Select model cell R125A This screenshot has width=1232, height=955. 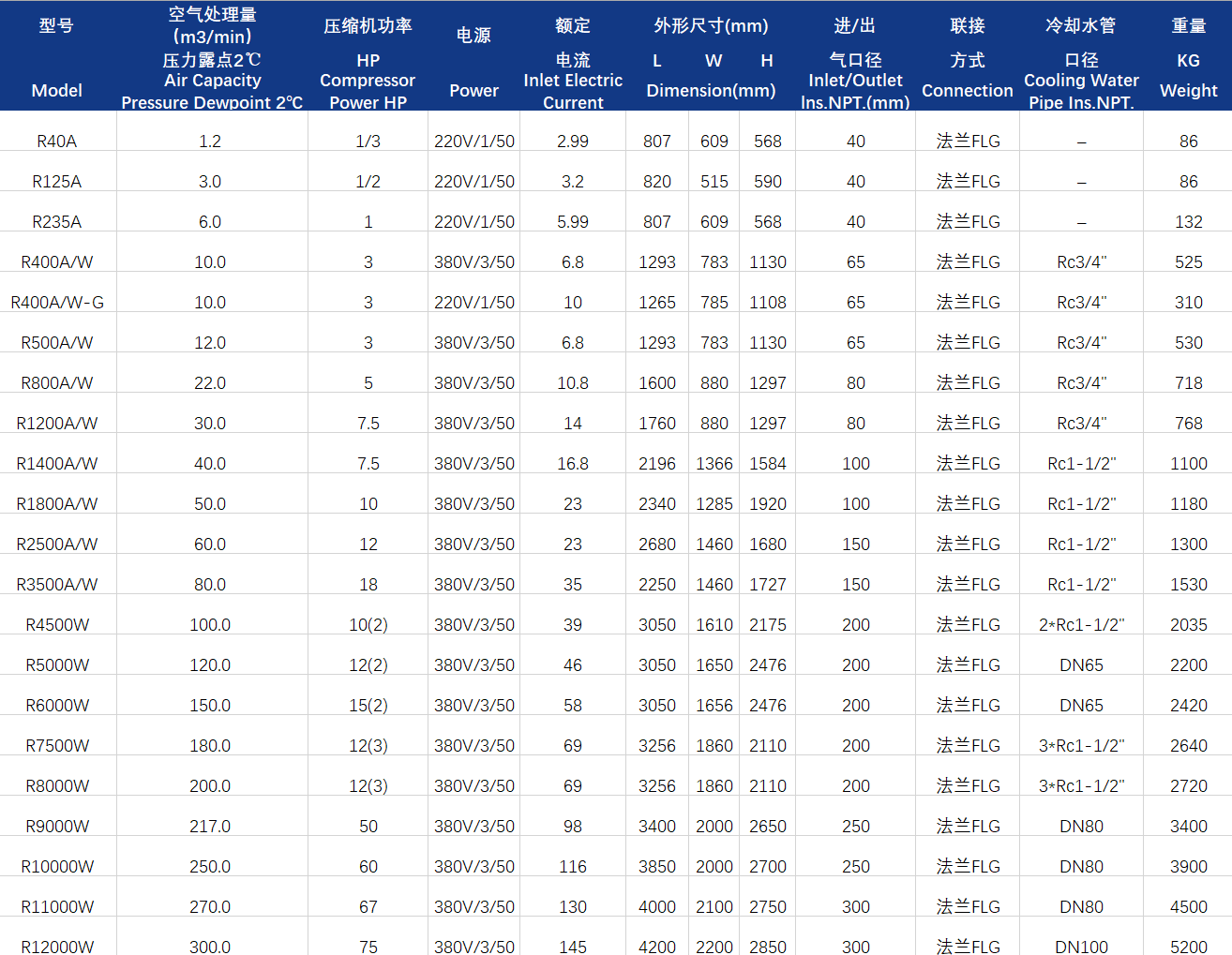pyautogui.click(x=56, y=182)
